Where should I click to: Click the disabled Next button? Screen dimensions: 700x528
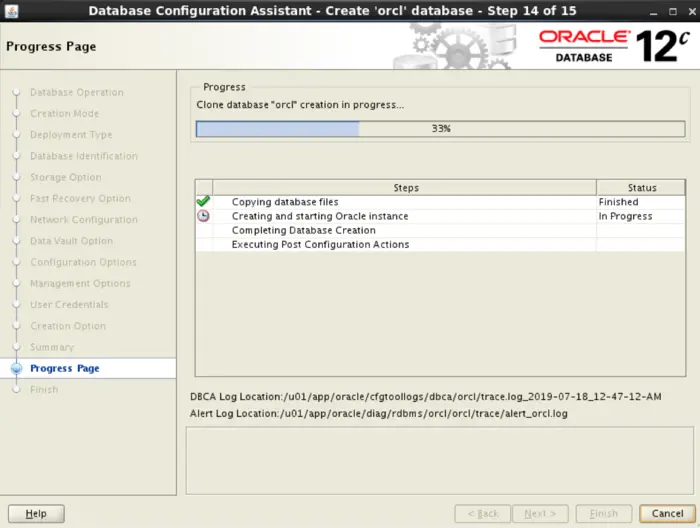pyautogui.click(x=540, y=513)
